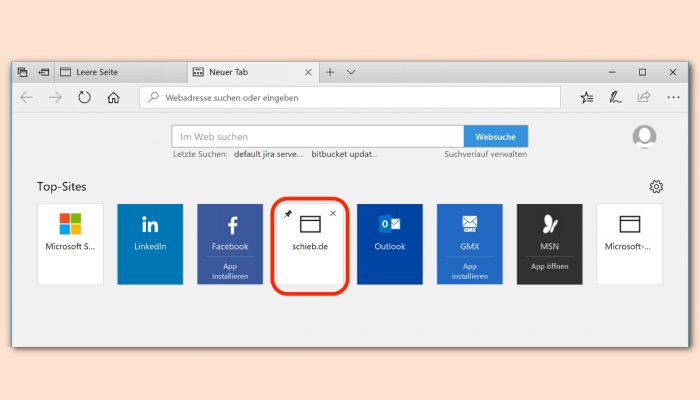Switch to the Neuer Tab tab

click(253, 72)
